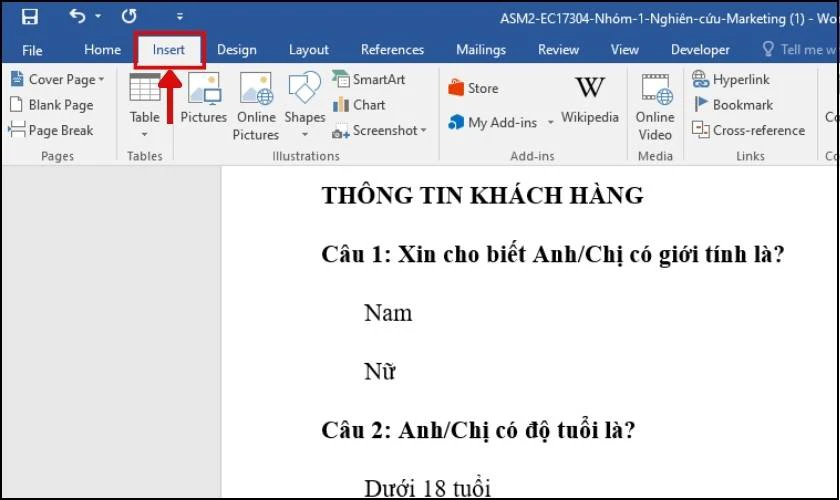The height and width of the screenshot is (500, 840).
Task: Click the text Dưới 18 tuổi
Action: [x=427, y=487]
